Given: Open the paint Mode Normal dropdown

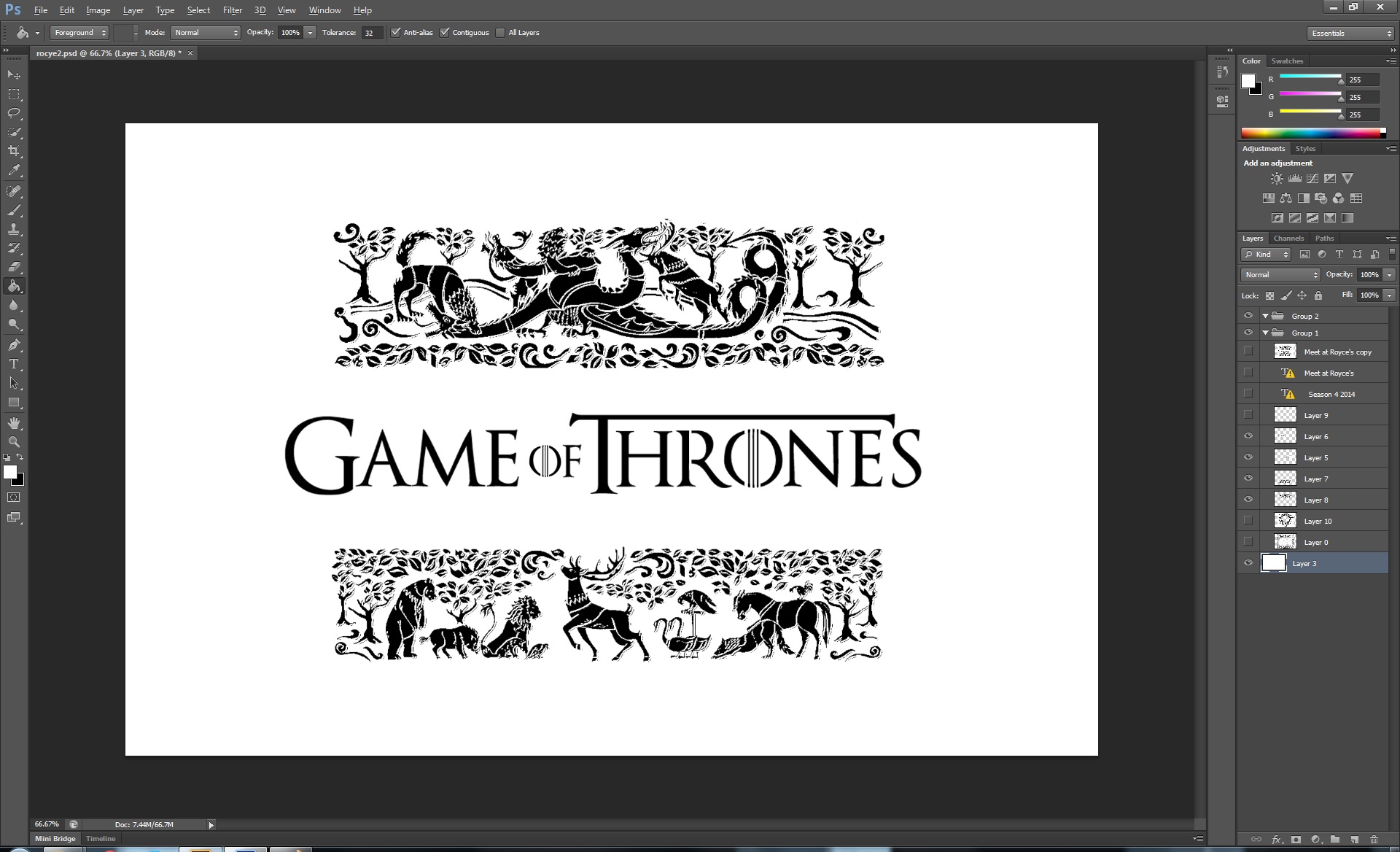Looking at the screenshot, I should [206, 32].
